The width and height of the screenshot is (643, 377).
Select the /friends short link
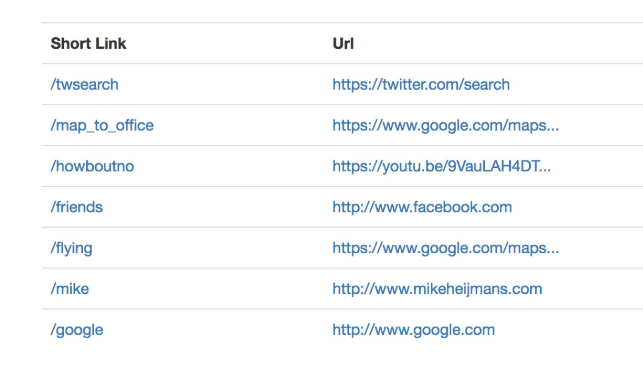click(x=77, y=207)
